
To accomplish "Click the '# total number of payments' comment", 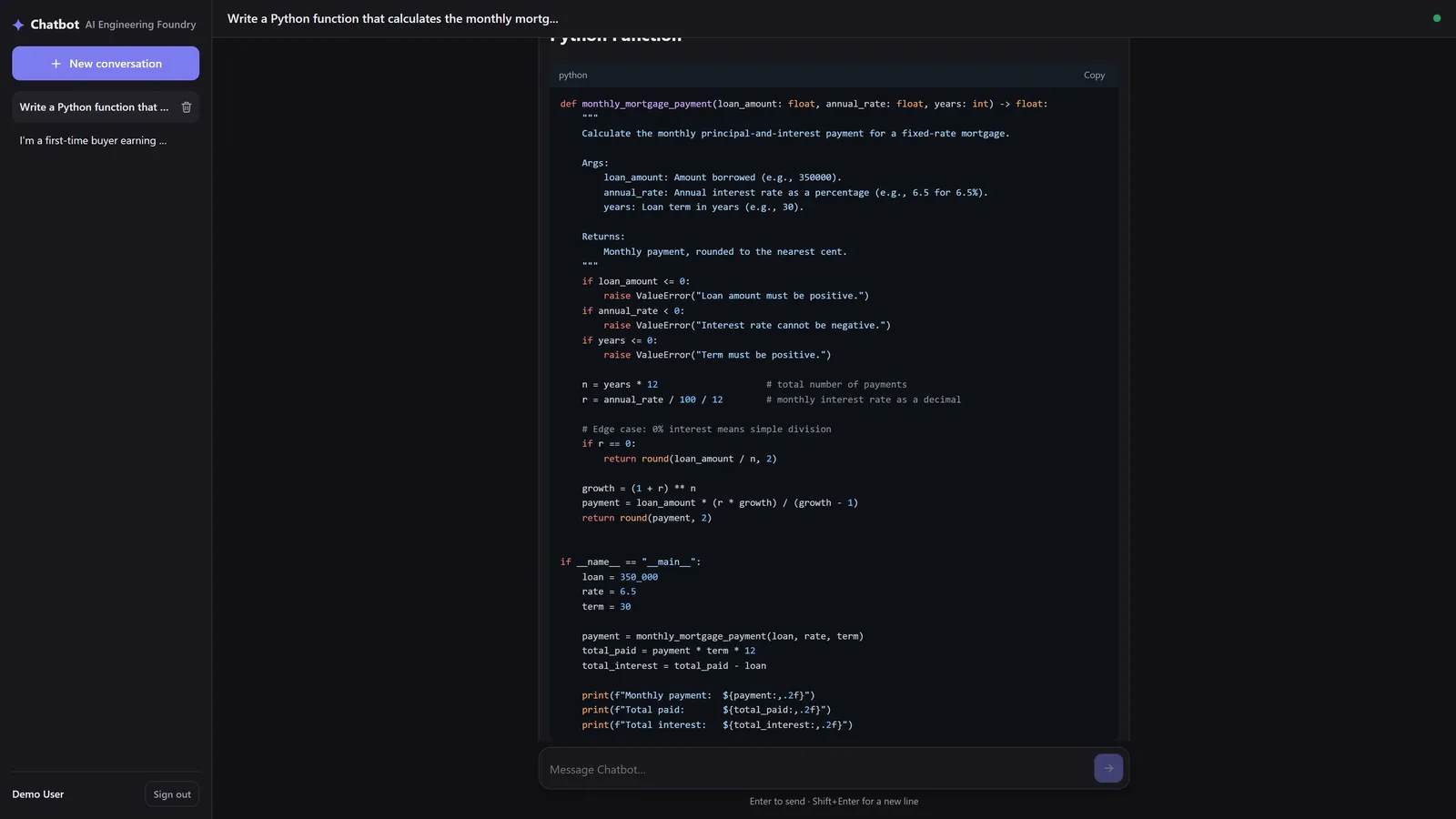I will click(x=836, y=385).
